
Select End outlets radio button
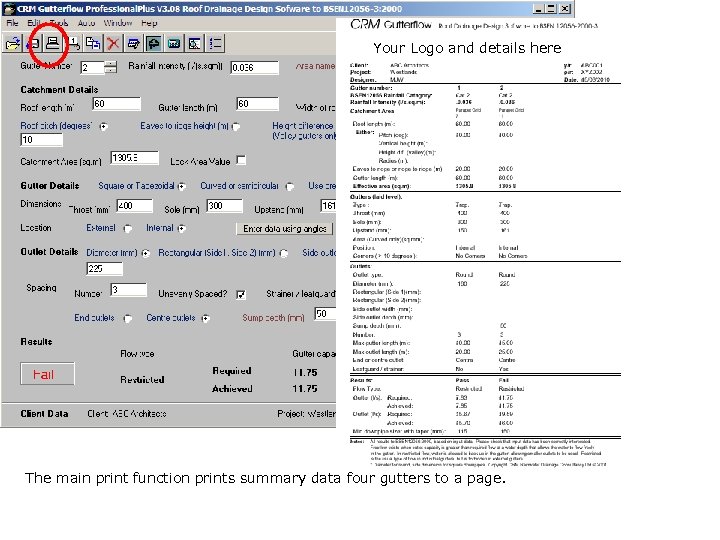pyautogui.click(x=128, y=318)
